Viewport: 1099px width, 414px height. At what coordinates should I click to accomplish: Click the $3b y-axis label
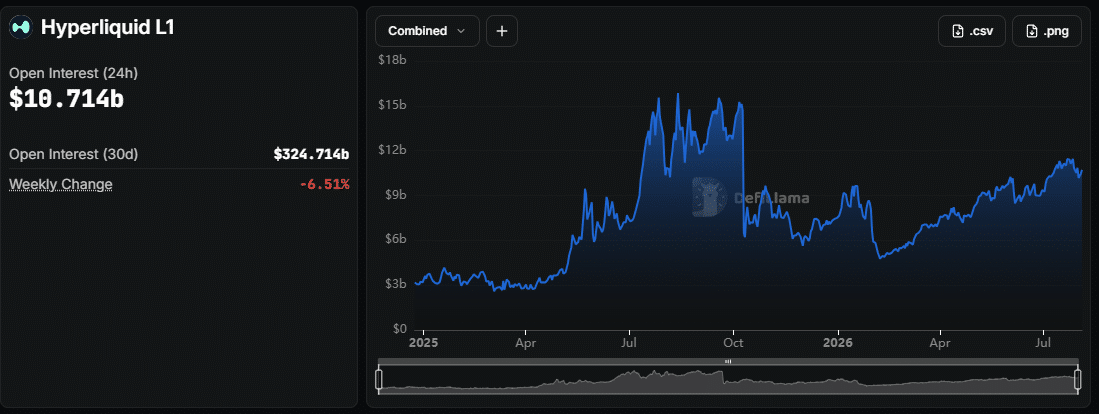395,284
